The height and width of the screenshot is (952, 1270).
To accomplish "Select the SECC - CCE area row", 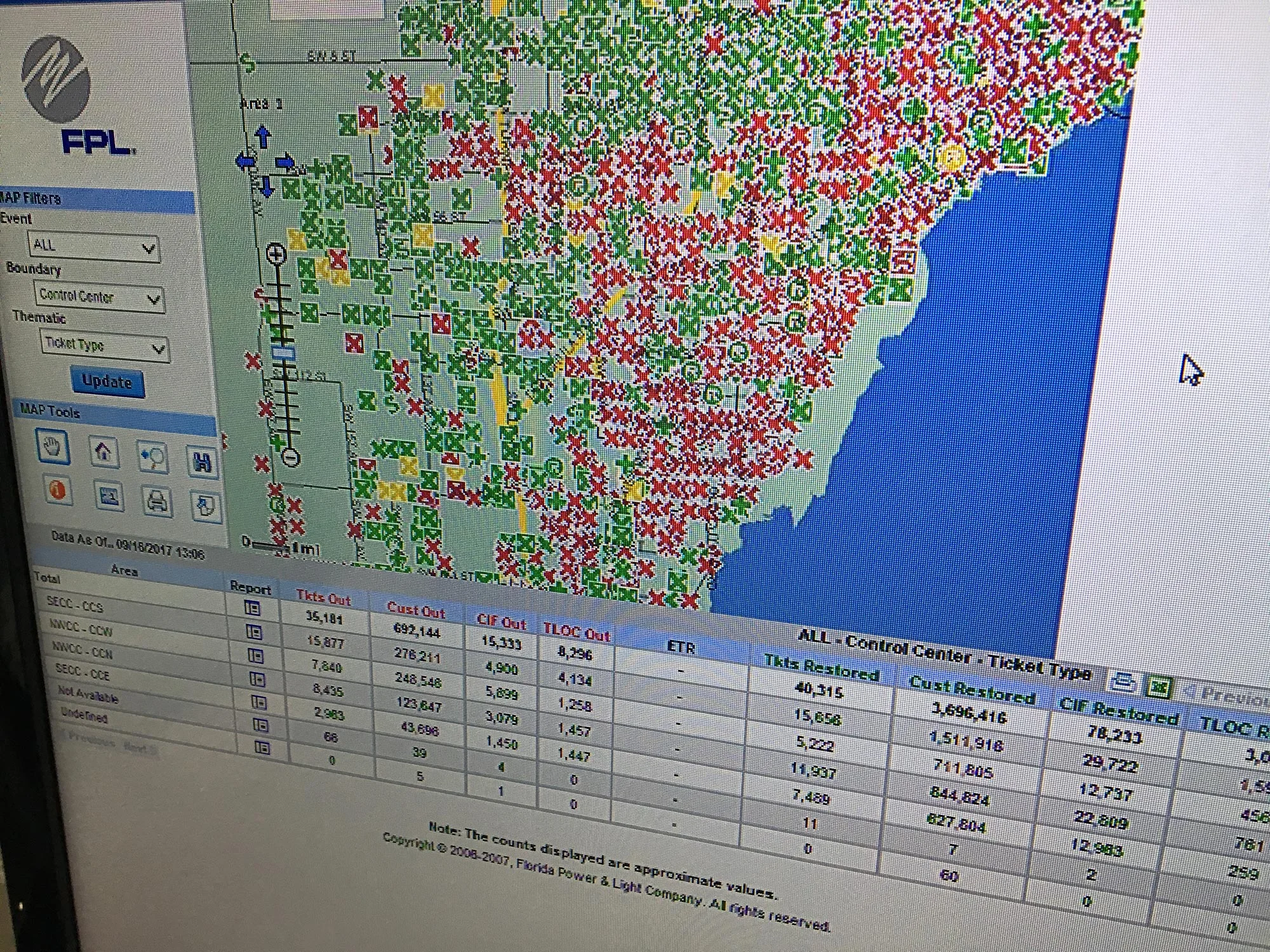I will pyautogui.click(x=83, y=672).
